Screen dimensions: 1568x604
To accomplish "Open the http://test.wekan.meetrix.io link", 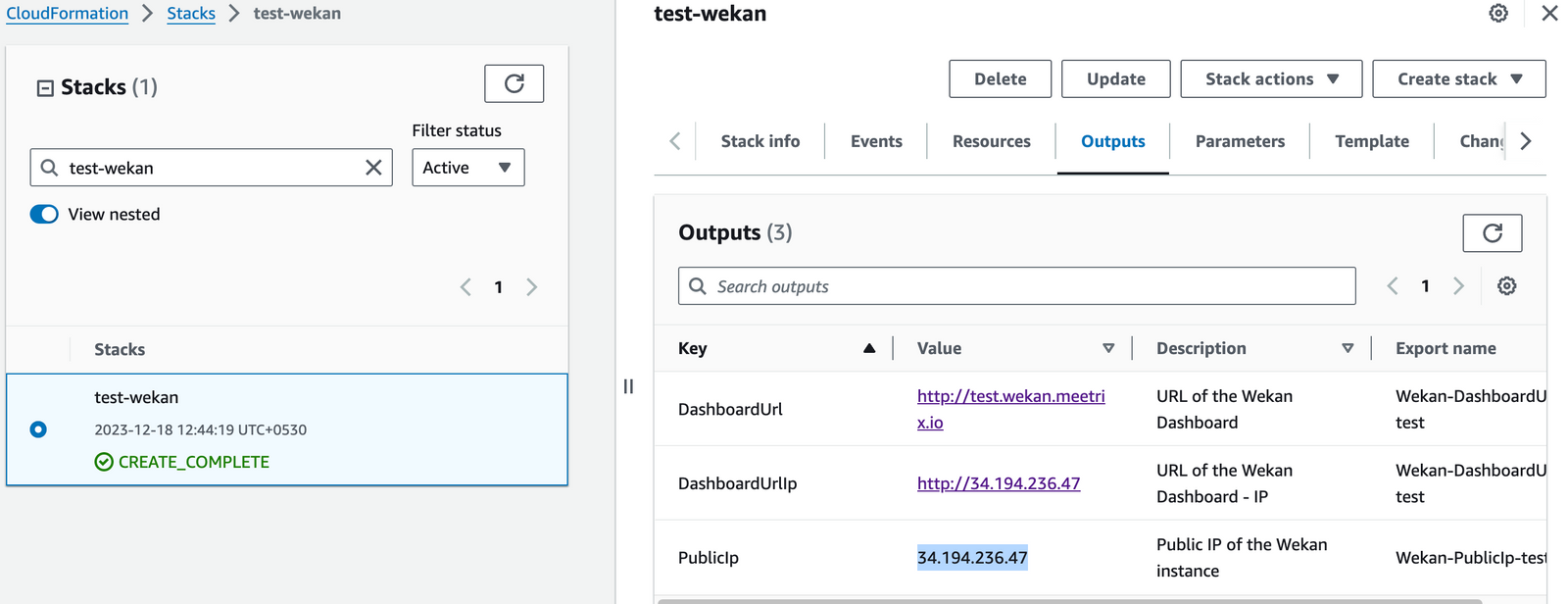I will point(1010,409).
